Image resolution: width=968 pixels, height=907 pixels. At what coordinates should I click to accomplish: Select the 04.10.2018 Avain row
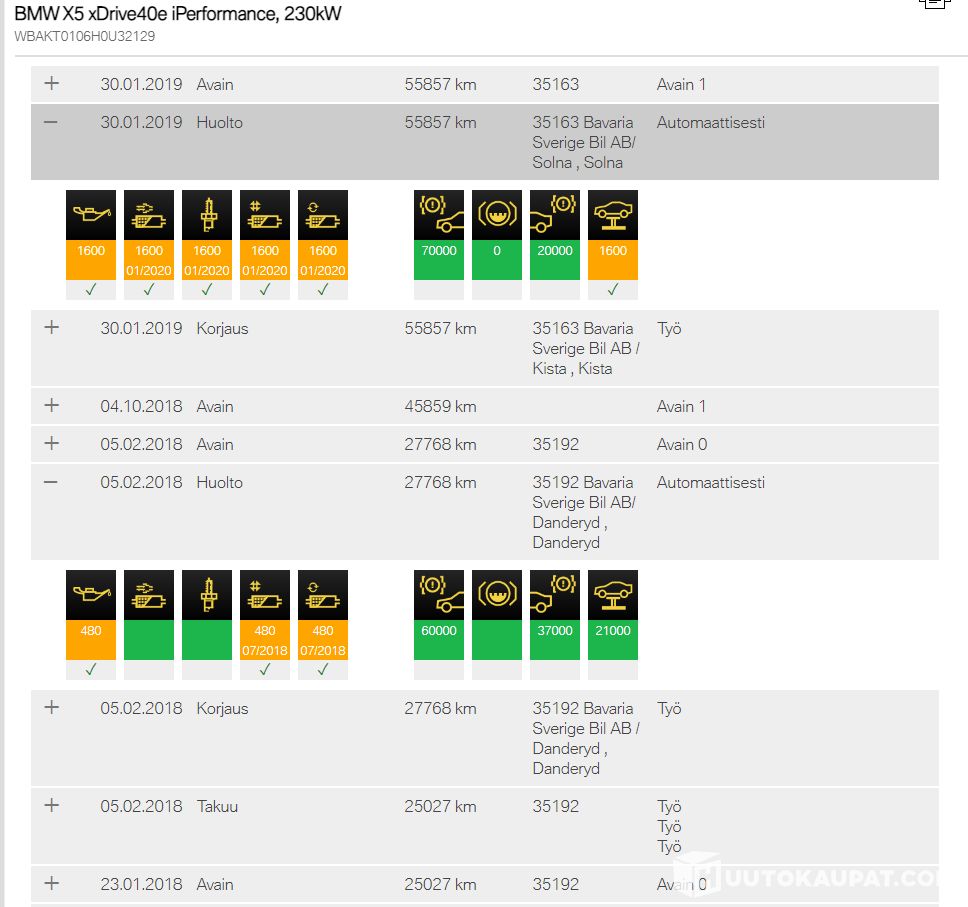pos(485,406)
